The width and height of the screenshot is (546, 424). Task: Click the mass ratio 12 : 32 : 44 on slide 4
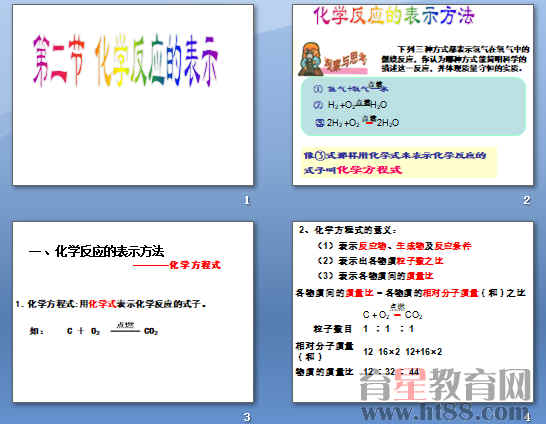[391, 372]
